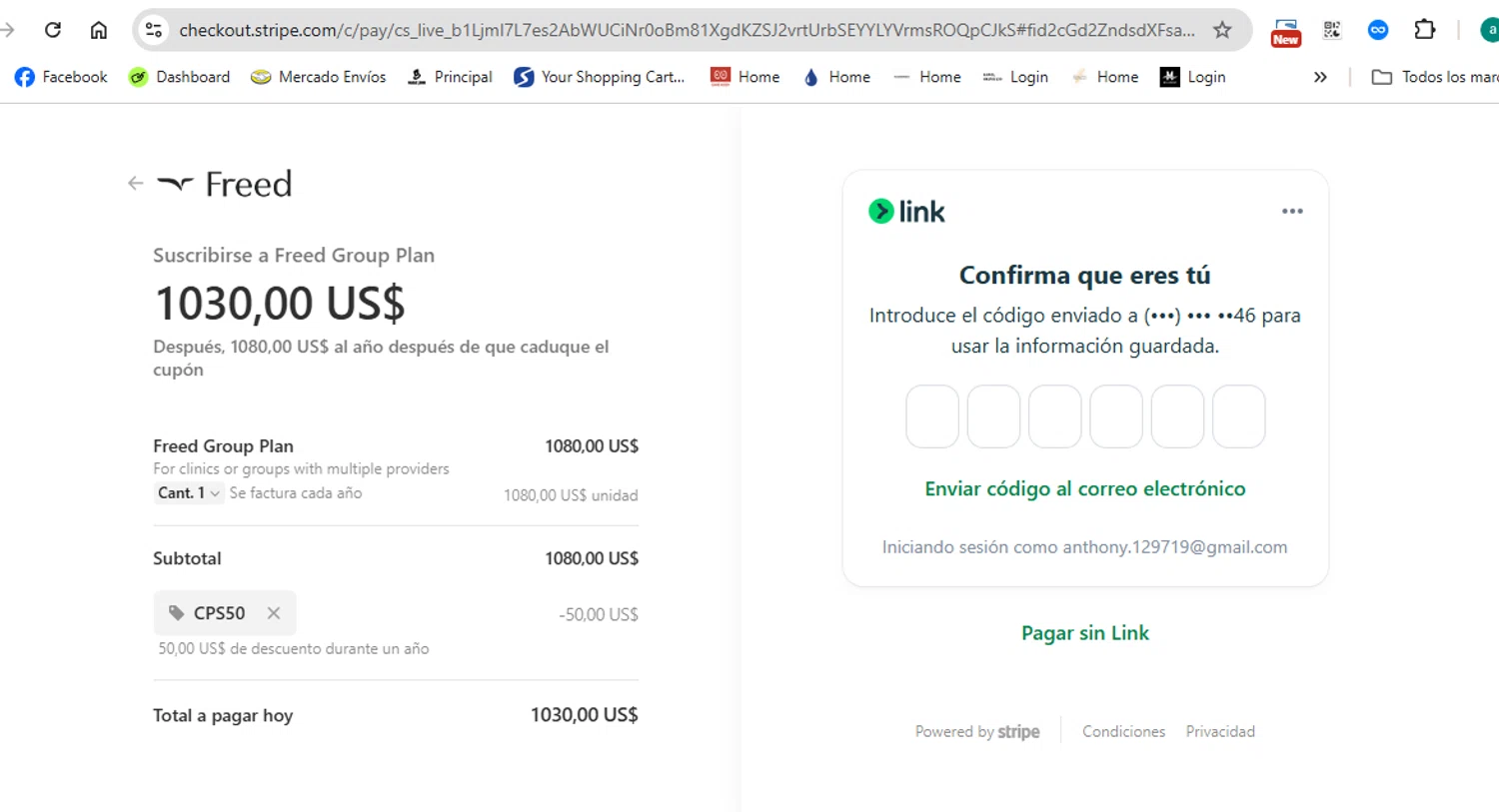This screenshot has height=812, width=1499.
Task: Click the Subtotal '1080,00 US$' value
Action: tap(591, 558)
